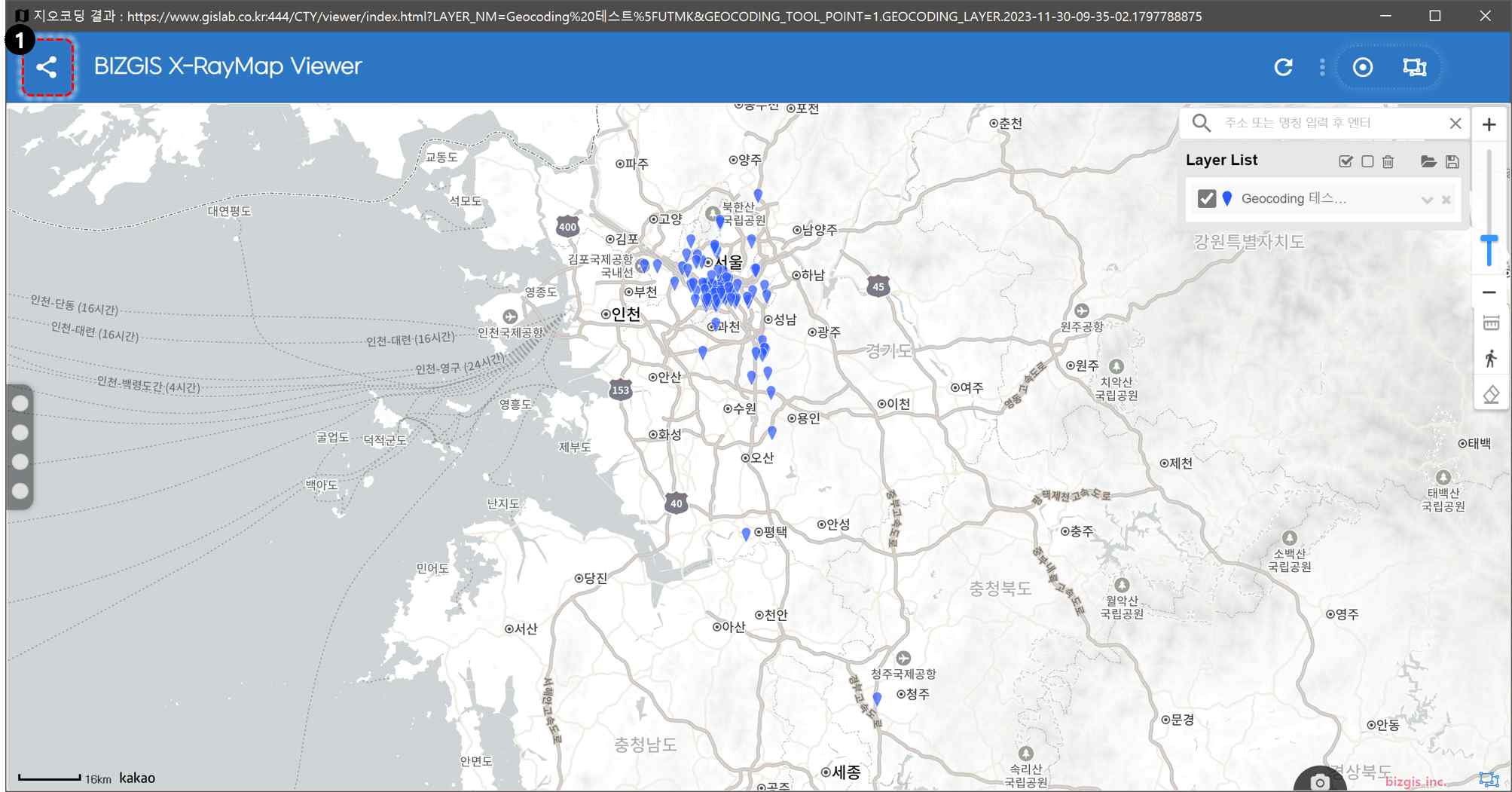This screenshot has width=1512, height=792.
Task: Click the share icon in the header
Action: pyautogui.click(x=47, y=67)
